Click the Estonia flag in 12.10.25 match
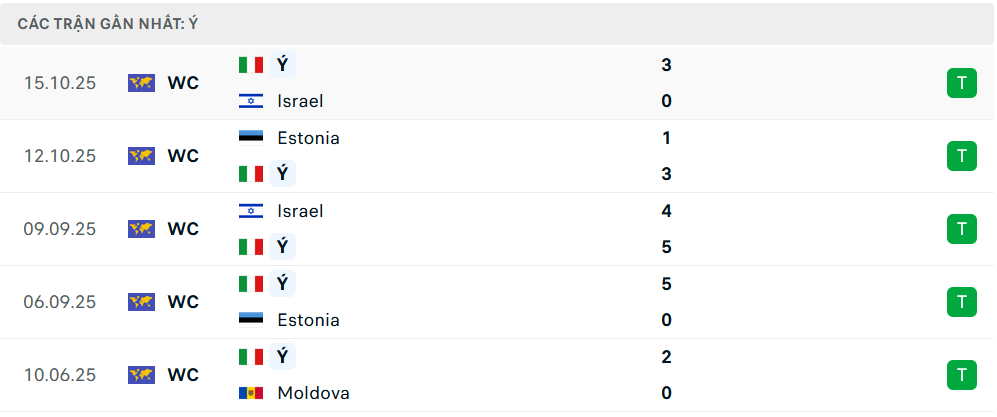Viewport: 997px width, 417px height. click(251, 138)
